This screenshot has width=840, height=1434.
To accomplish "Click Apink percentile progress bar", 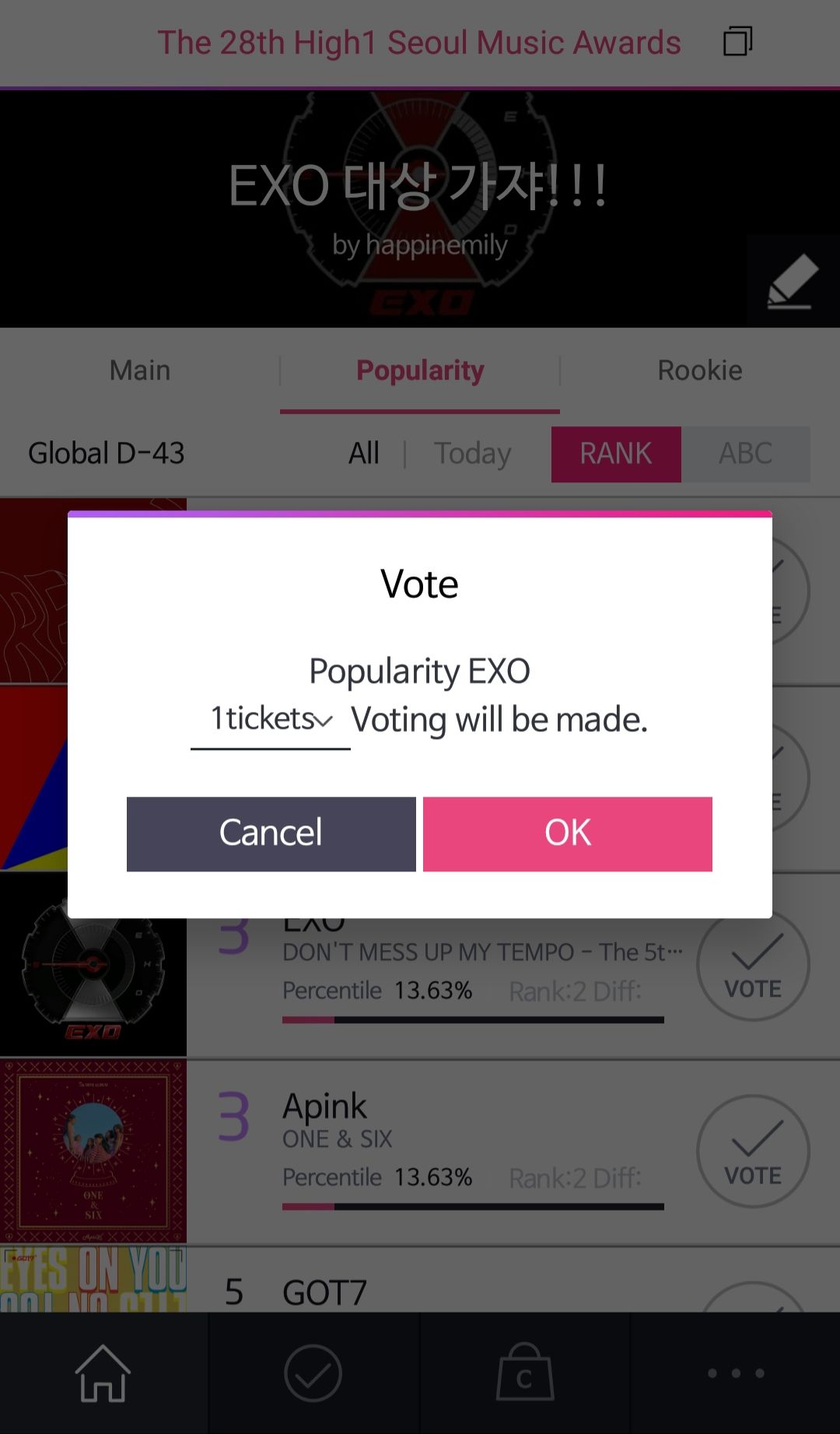I will click(x=473, y=1207).
